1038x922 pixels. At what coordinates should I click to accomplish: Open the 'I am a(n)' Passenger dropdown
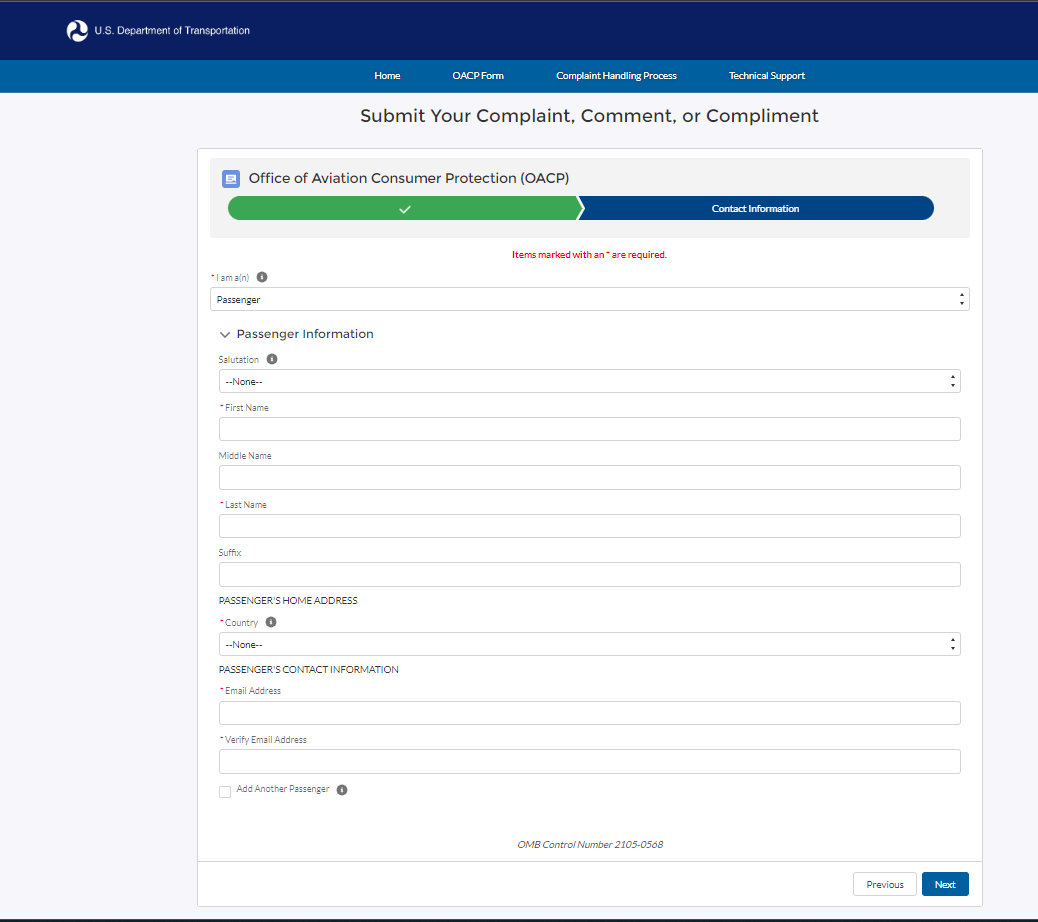[x=589, y=299]
